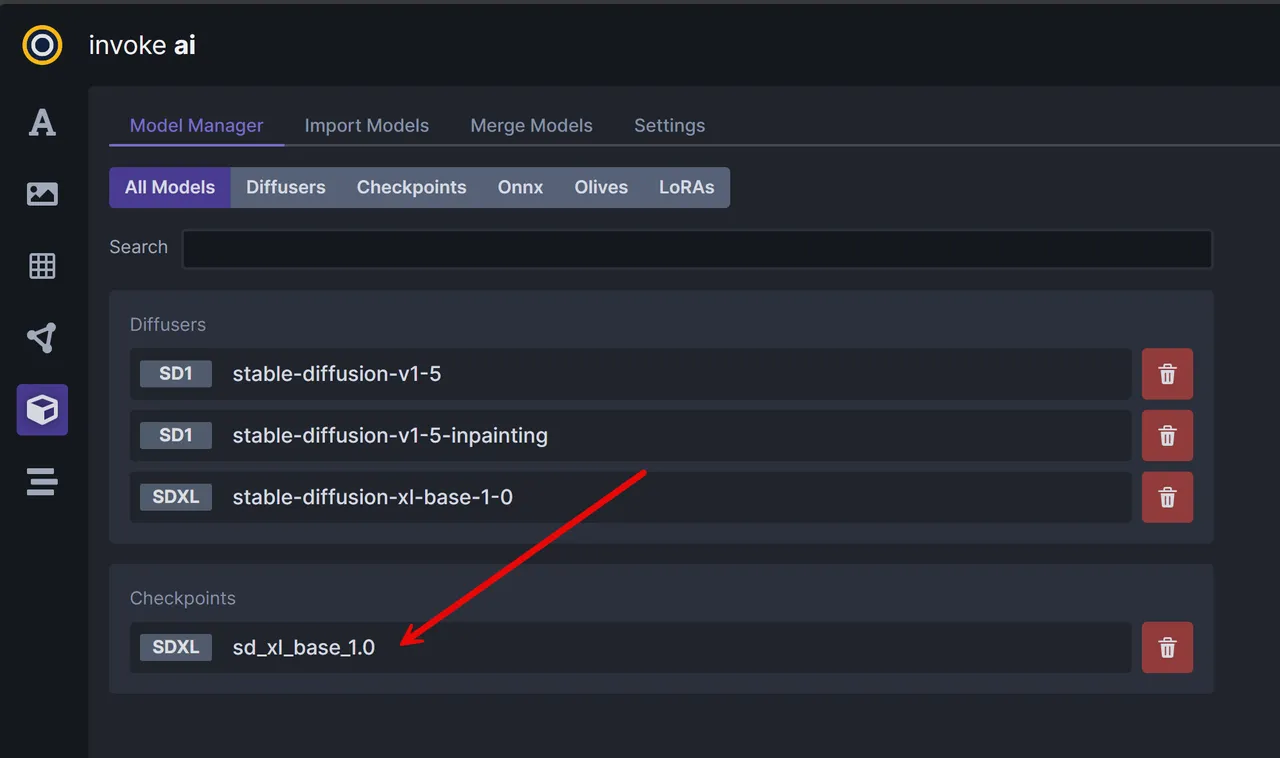This screenshot has height=758, width=1280.
Task: Click the model Search field
Action: 697,249
